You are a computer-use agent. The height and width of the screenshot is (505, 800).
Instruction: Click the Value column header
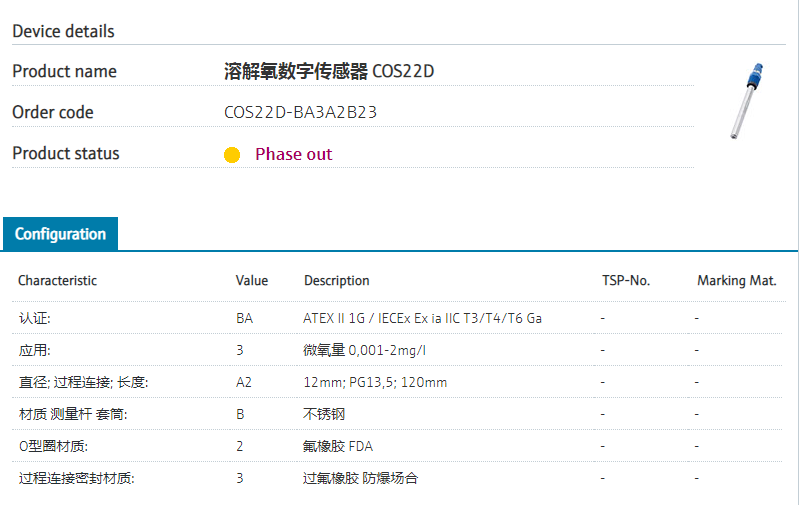coord(252,281)
